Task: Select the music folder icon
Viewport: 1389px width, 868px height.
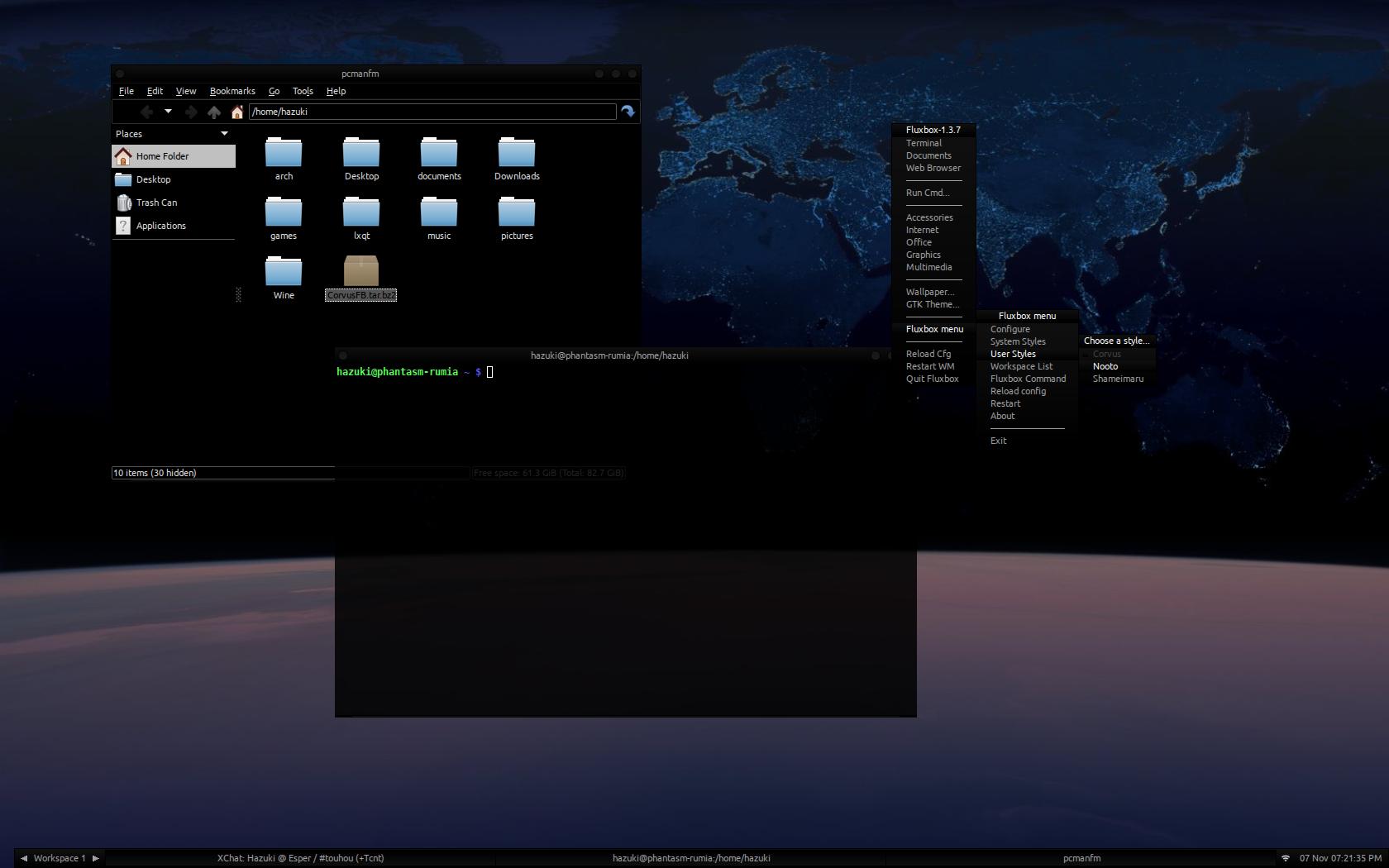Action: tap(439, 212)
